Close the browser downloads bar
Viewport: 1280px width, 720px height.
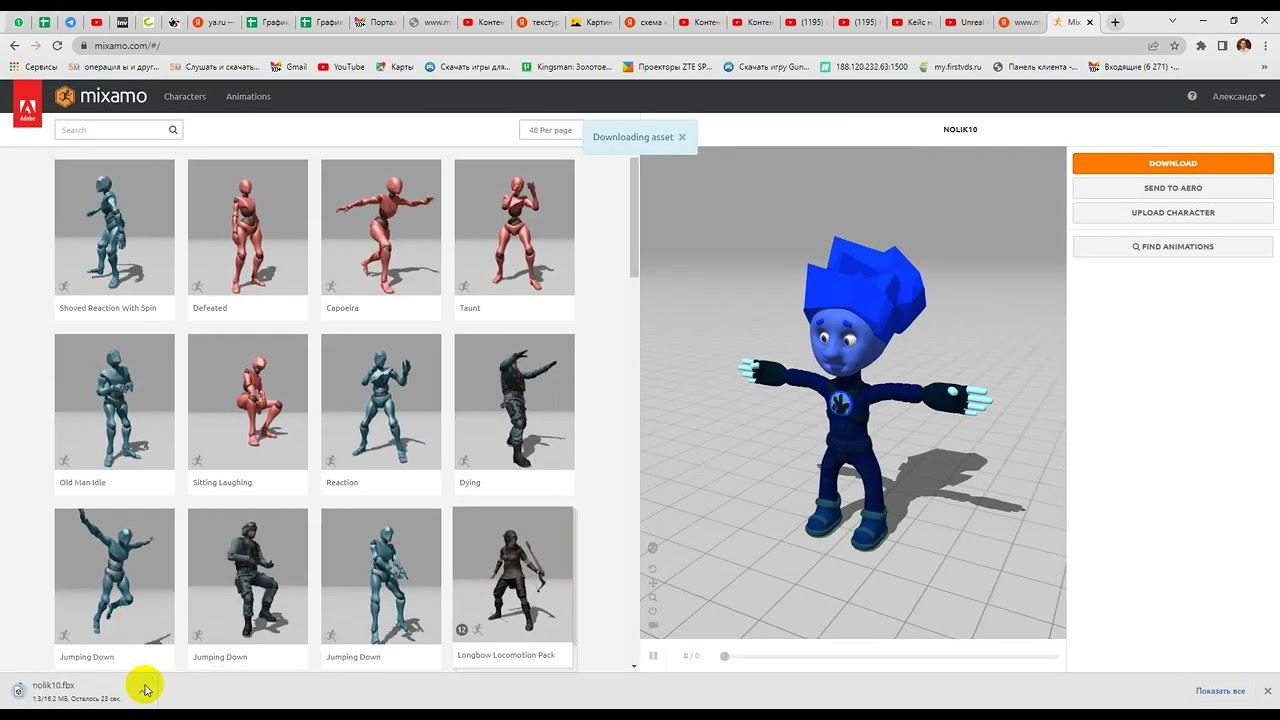point(1267,691)
